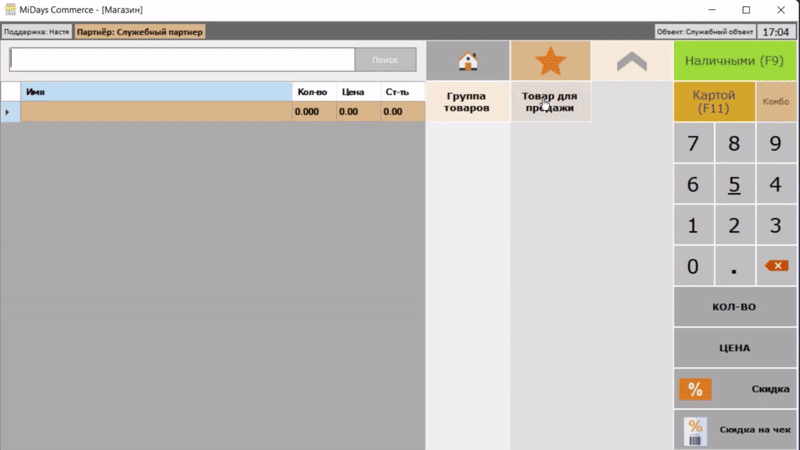Tap the keypad digit 1
The width and height of the screenshot is (800, 450).
693,225
